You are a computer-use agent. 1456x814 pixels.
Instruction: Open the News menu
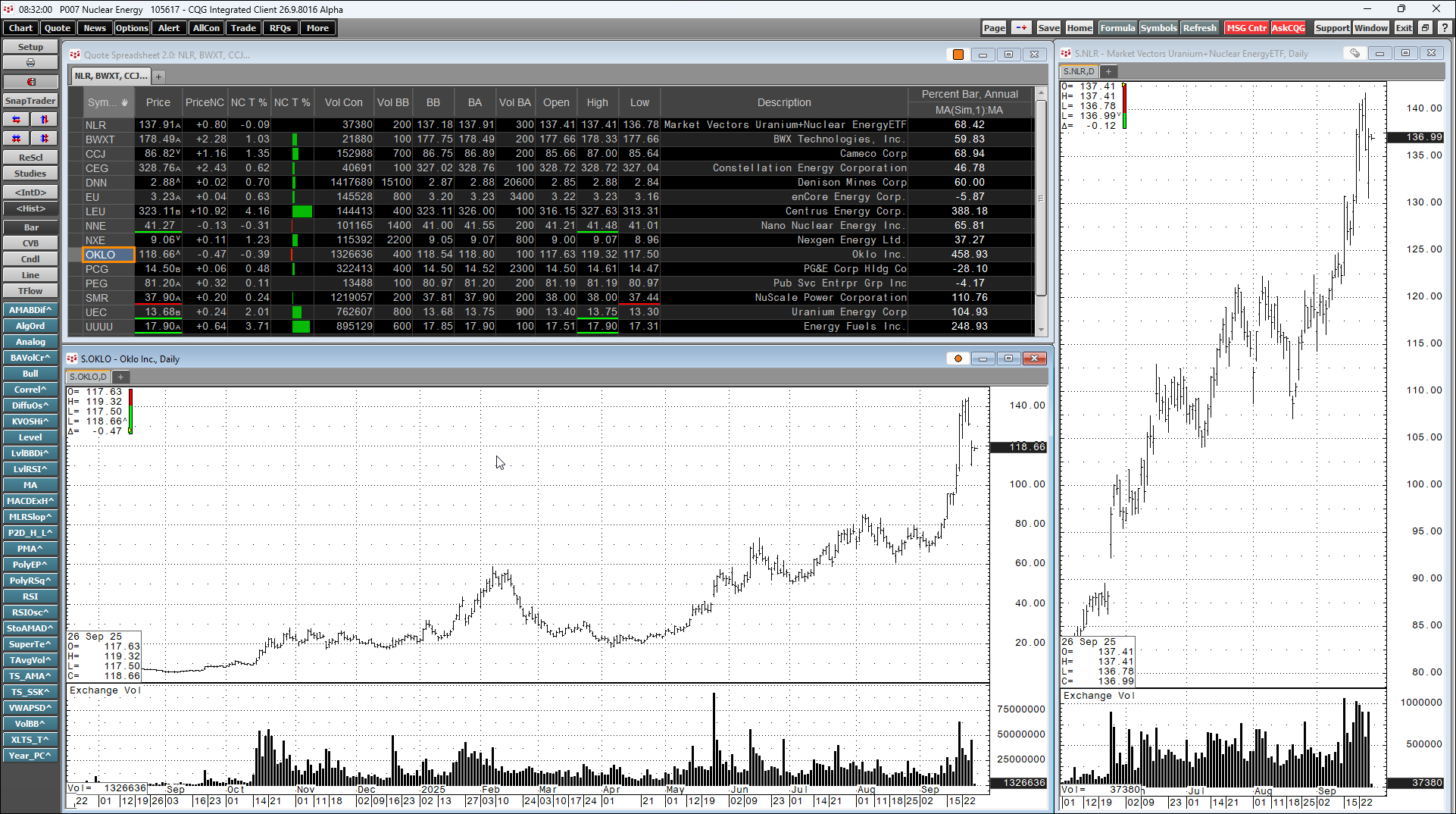(x=95, y=28)
